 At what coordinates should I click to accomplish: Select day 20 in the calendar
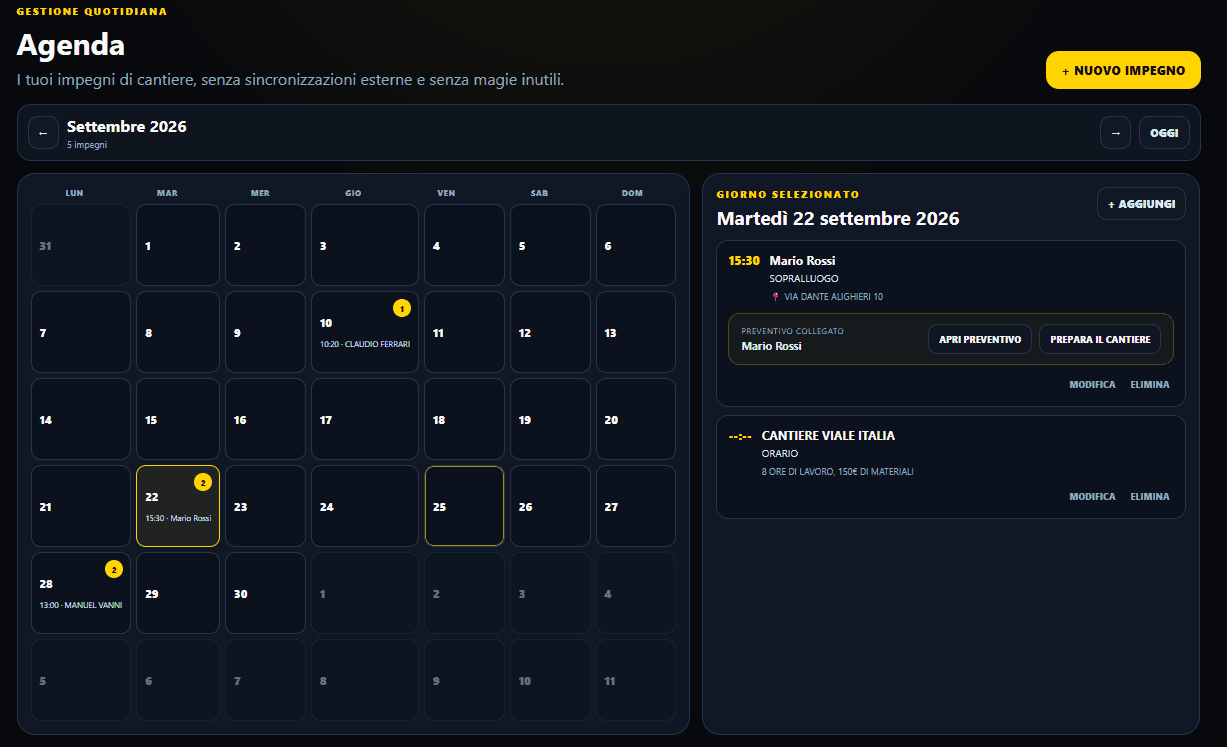(636, 419)
